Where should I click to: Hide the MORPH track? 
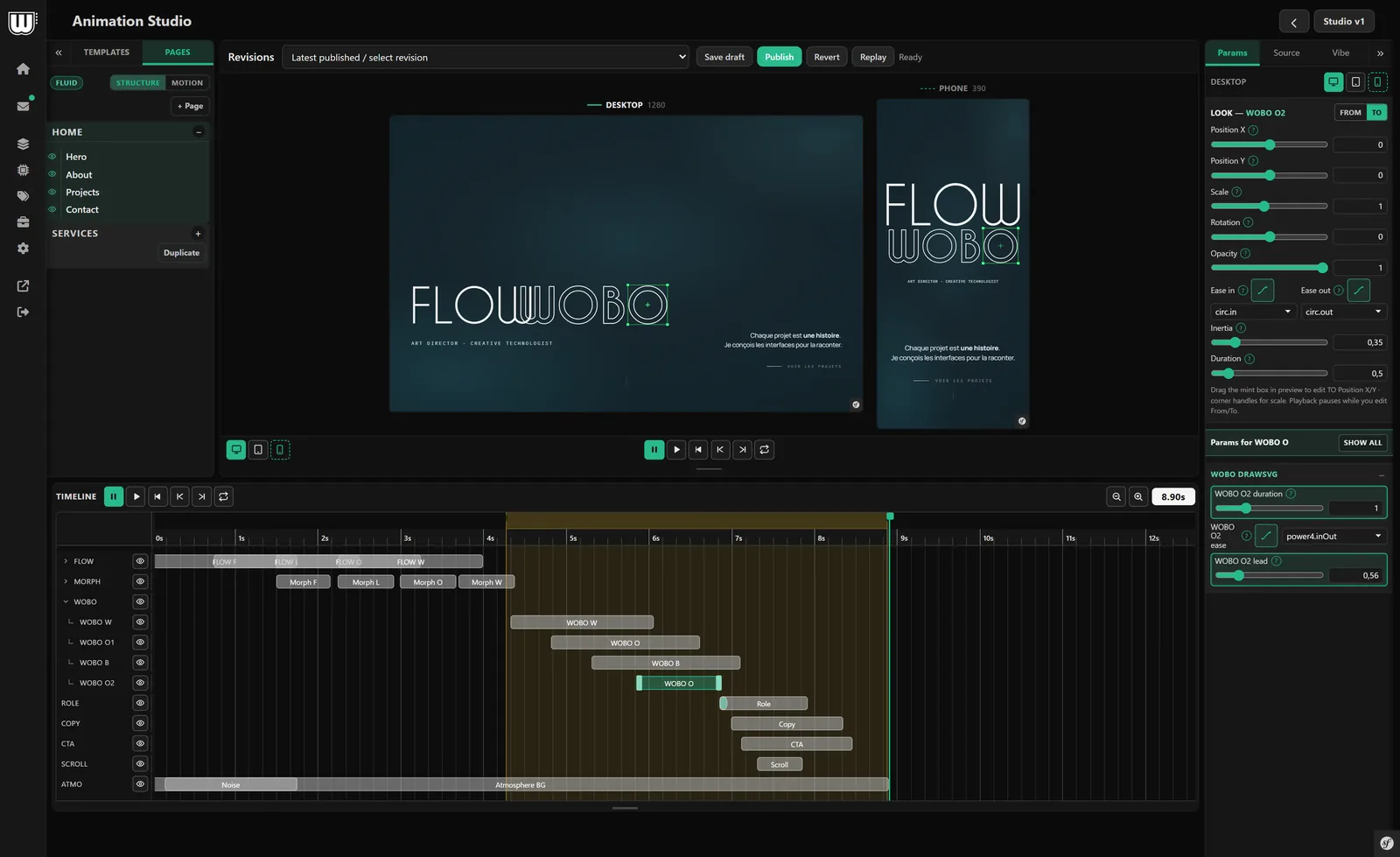(x=140, y=581)
